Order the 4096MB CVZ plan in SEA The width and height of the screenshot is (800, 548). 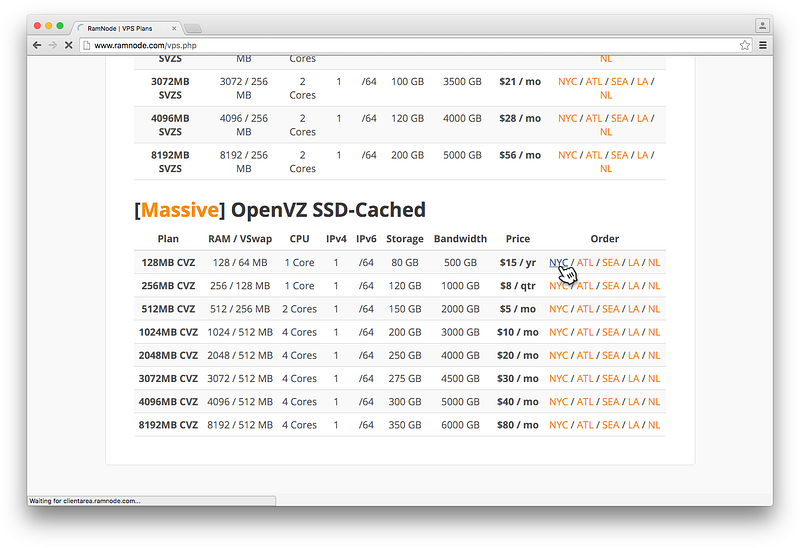tap(611, 402)
